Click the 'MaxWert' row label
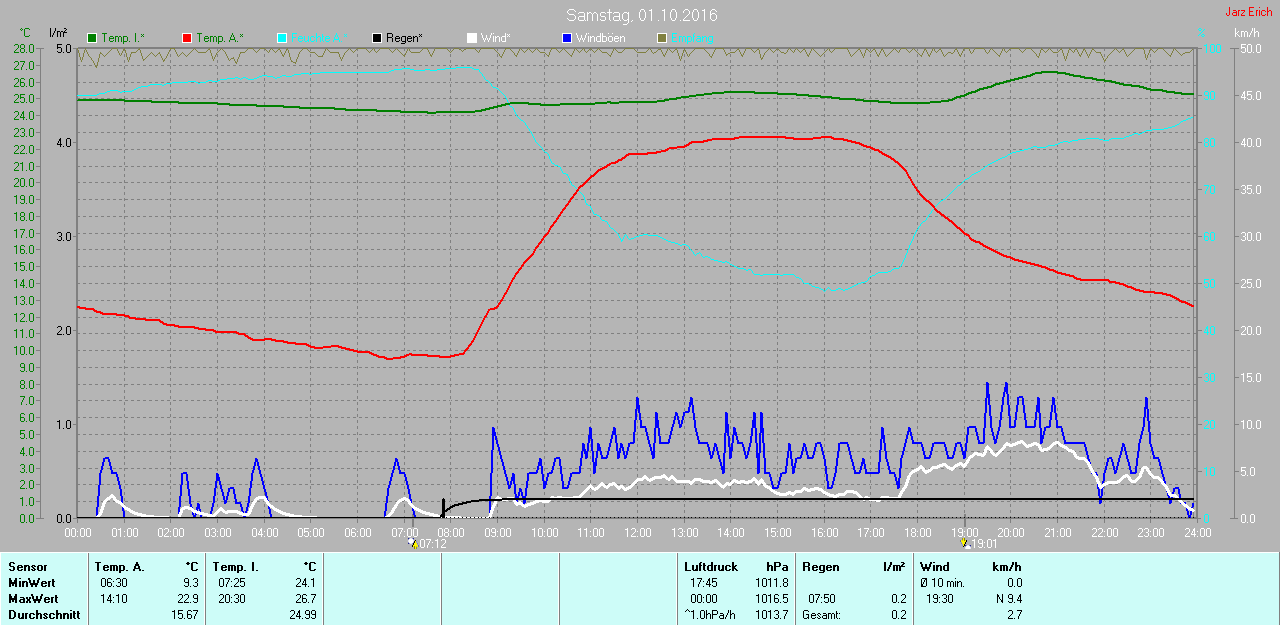Viewport: 1280px width, 625px height. tap(32, 599)
